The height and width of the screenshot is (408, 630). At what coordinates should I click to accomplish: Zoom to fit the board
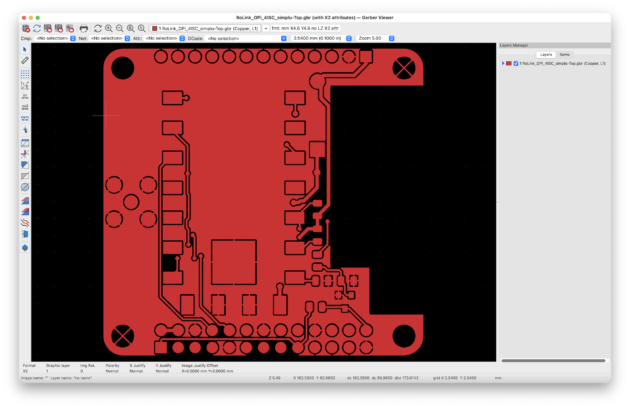(x=131, y=29)
